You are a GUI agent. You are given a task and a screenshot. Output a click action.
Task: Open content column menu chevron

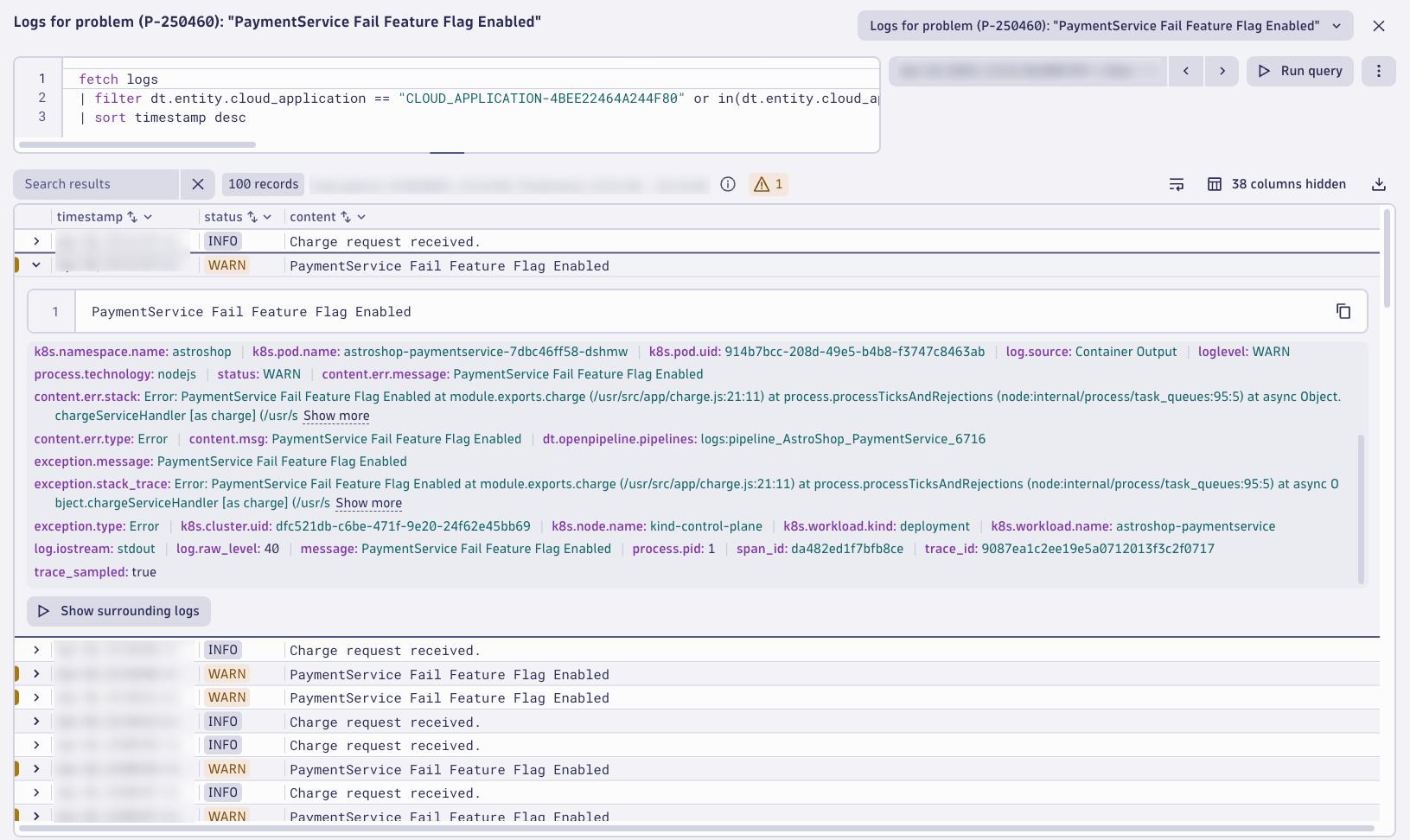pyautogui.click(x=361, y=217)
